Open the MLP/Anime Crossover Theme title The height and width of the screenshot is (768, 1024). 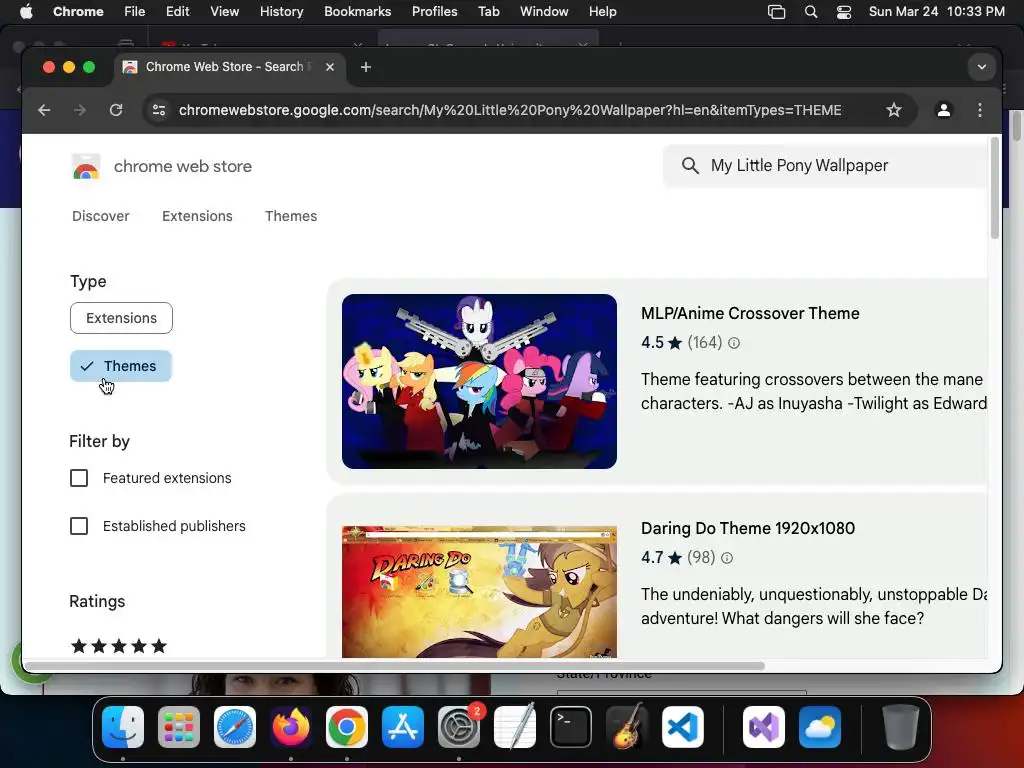tap(750, 313)
